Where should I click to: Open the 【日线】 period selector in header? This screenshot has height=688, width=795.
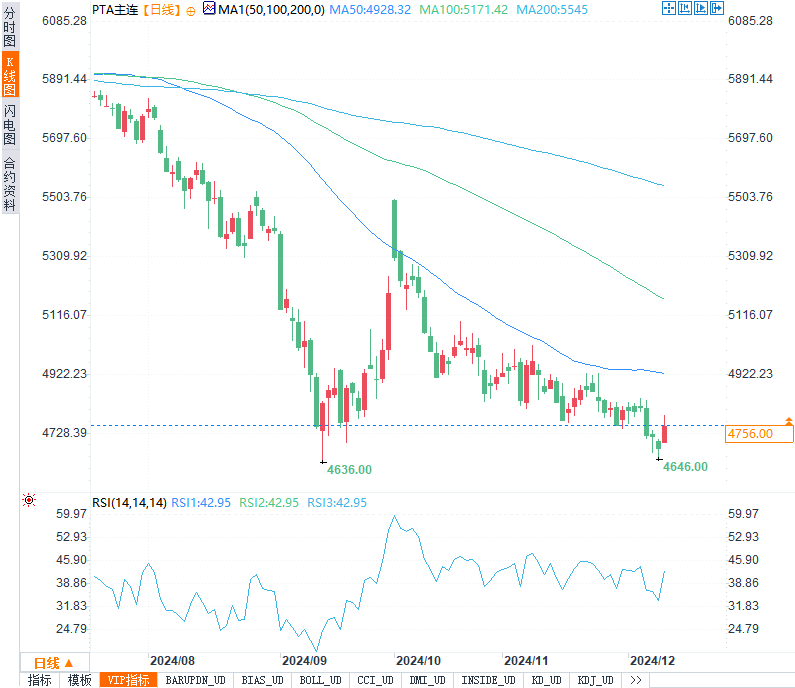coord(160,10)
